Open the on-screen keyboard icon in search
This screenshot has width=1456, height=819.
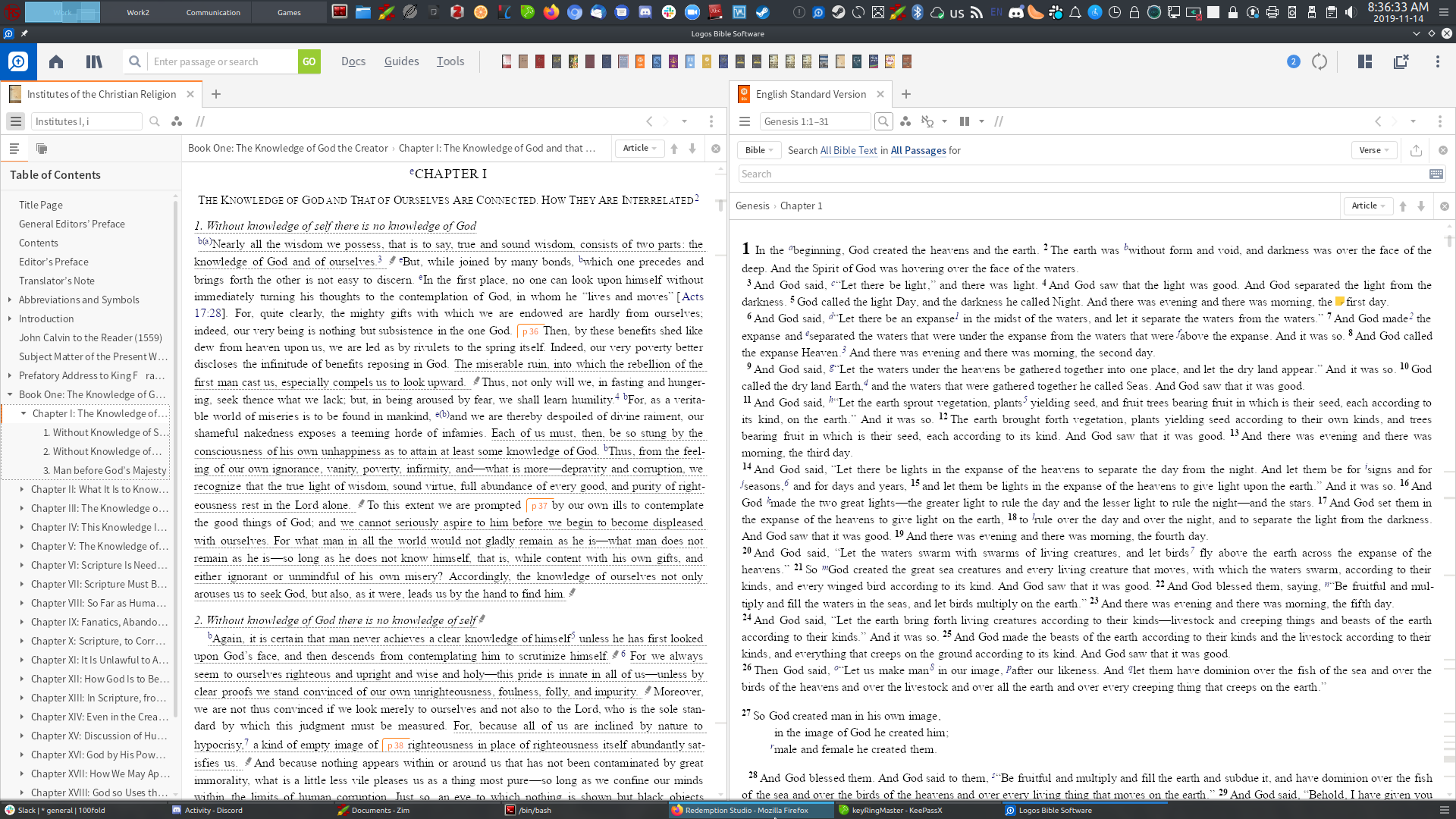(x=1436, y=174)
